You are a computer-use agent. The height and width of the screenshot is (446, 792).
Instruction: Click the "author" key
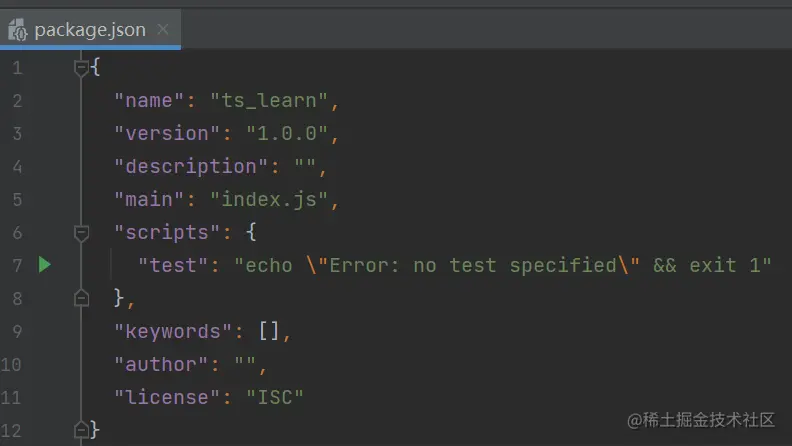point(161,365)
